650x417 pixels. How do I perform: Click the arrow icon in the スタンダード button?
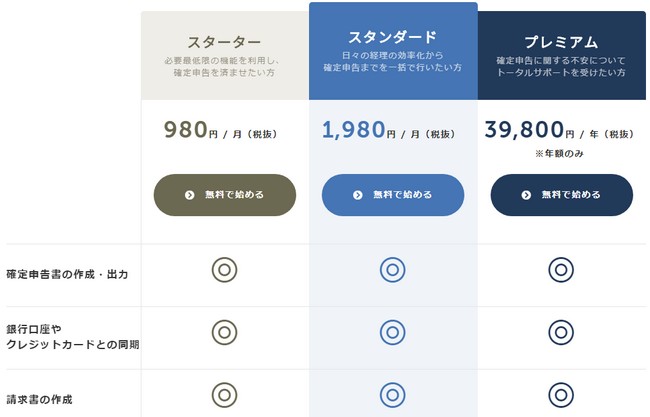358,195
